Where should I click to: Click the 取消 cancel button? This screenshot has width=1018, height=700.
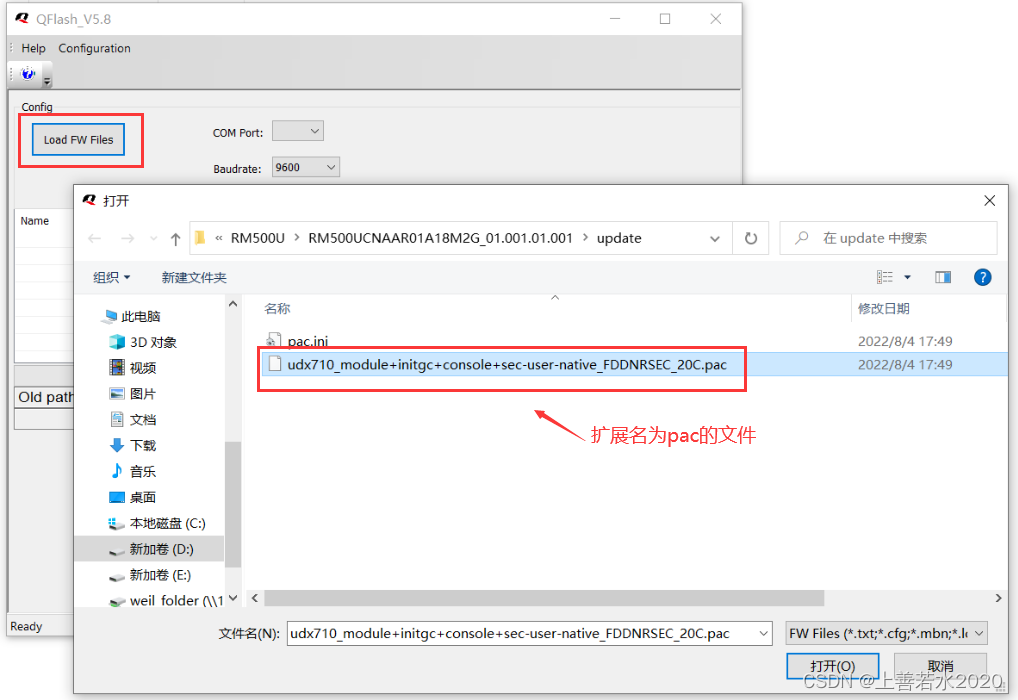coord(940,666)
